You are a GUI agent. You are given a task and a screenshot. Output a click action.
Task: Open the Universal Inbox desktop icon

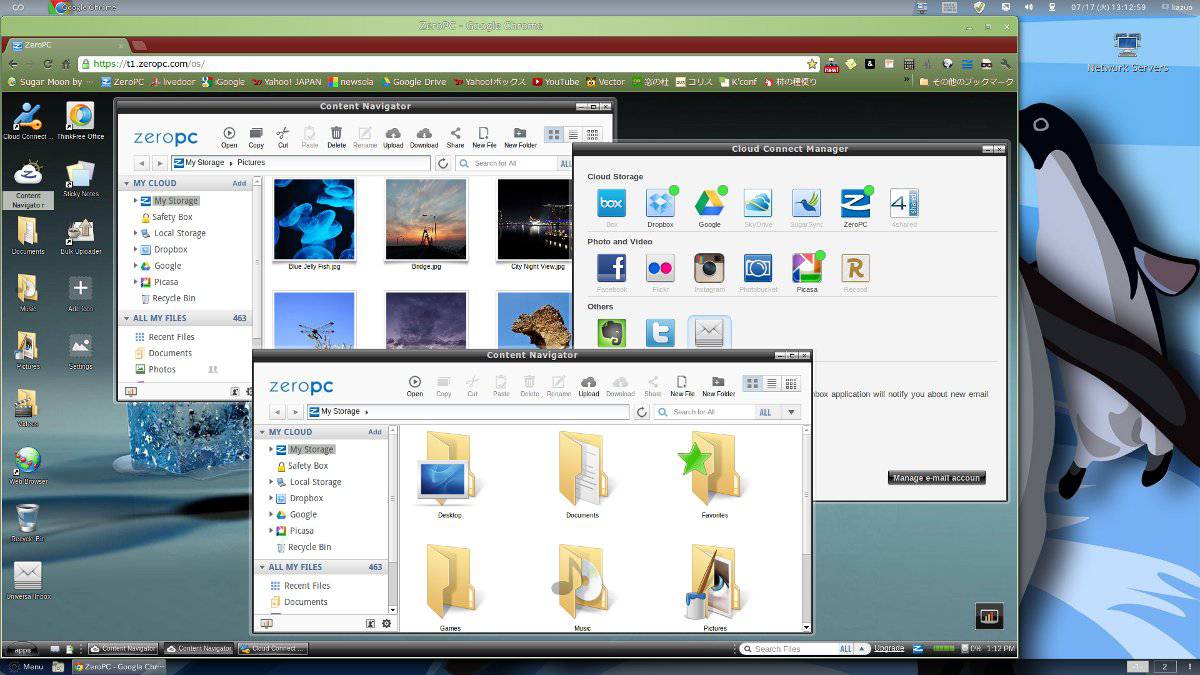[27, 581]
